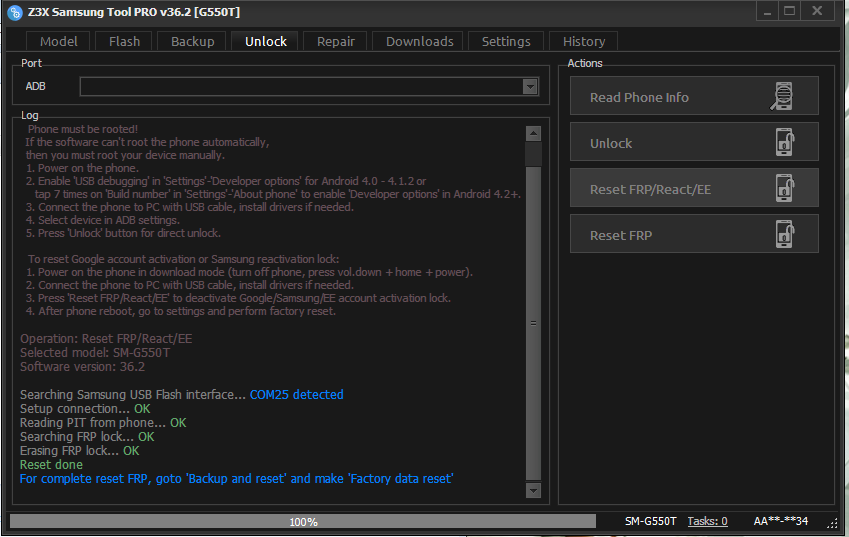Image resolution: width=849 pixels, height=537 pixels.
Task: Click 'After phone reboot' factory reset line
Action: (x=181, y=311)
